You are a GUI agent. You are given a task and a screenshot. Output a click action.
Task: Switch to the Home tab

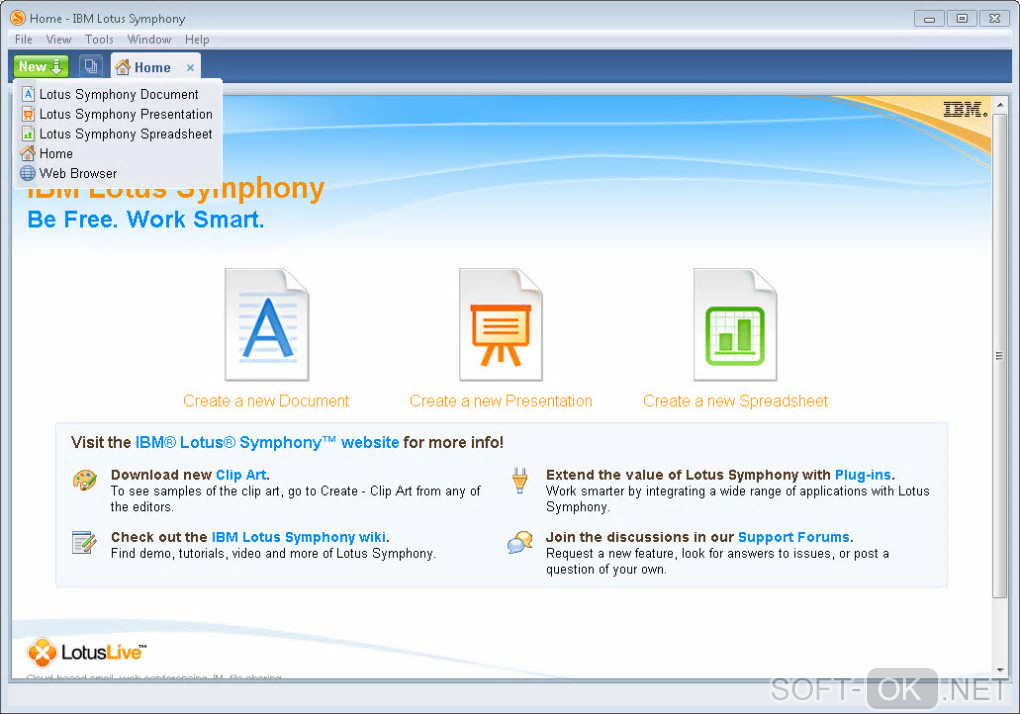coord(152,68)
